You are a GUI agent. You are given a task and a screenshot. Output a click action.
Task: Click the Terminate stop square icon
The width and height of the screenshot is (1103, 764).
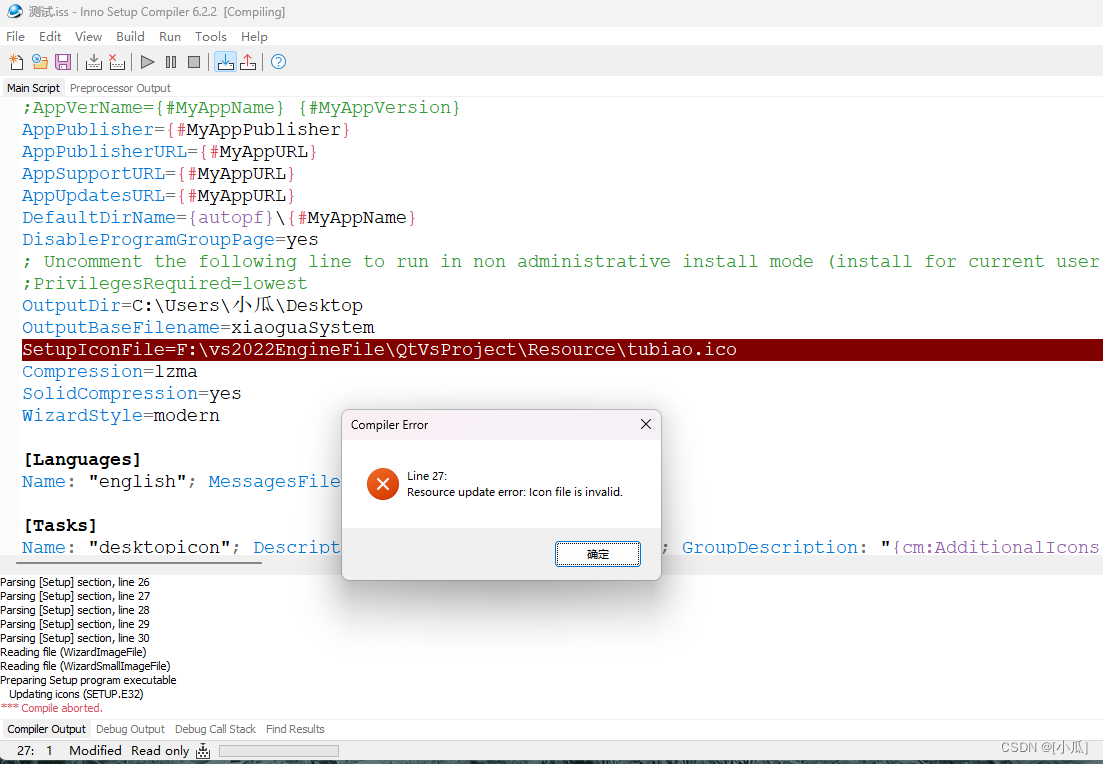pos(194,62)
